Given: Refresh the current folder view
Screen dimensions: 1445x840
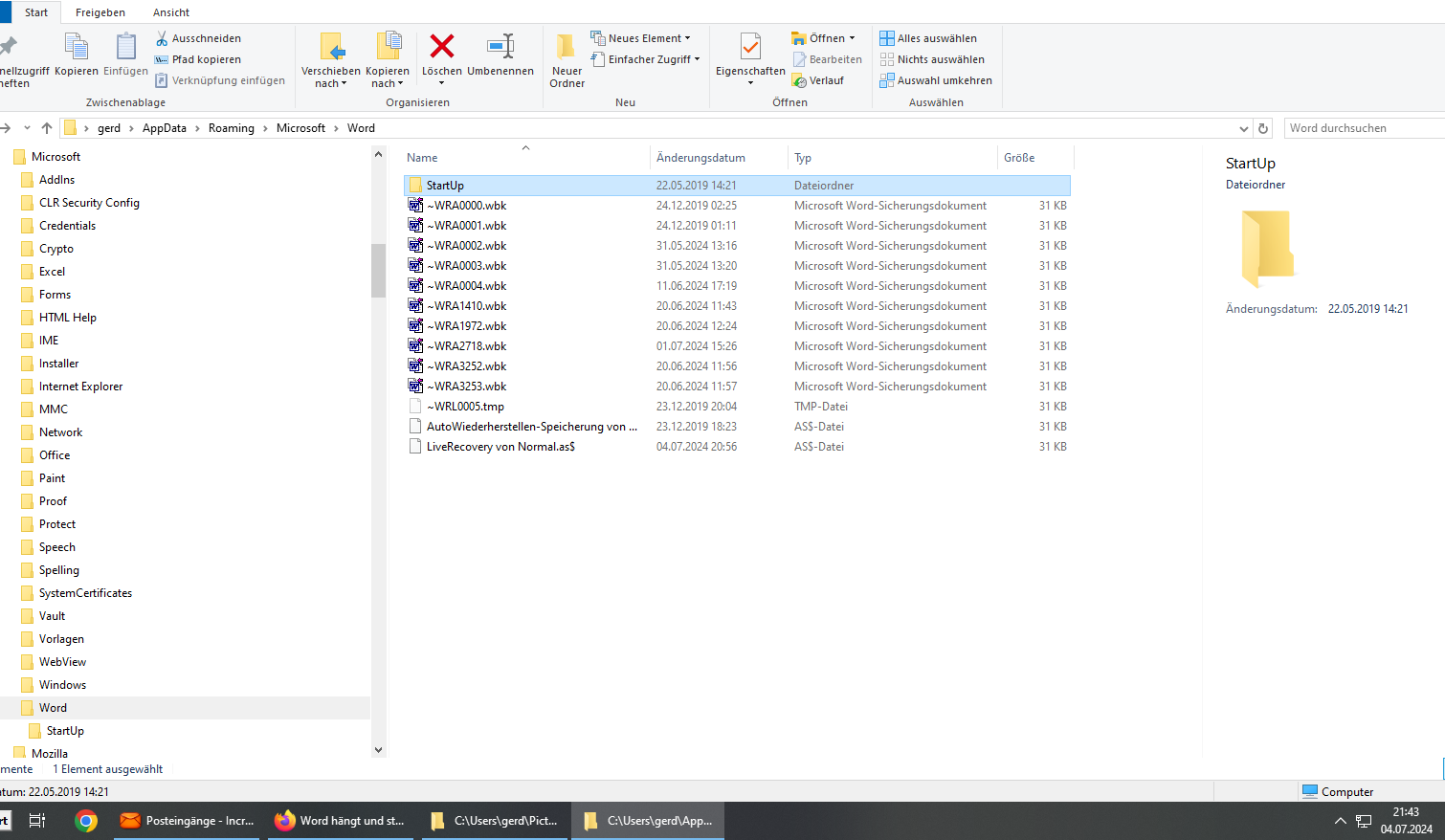Looking at the screenshot, I should click(1263, 128).
